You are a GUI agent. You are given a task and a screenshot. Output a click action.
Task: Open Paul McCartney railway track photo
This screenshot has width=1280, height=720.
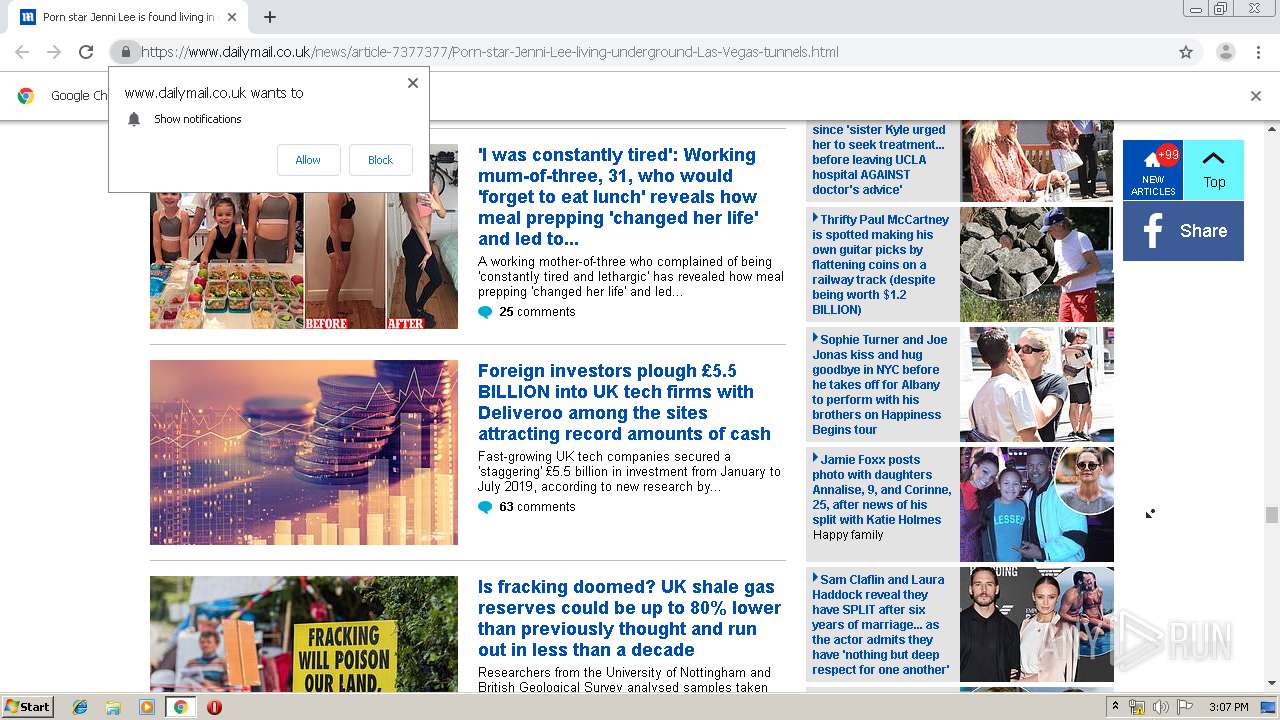1037,264
